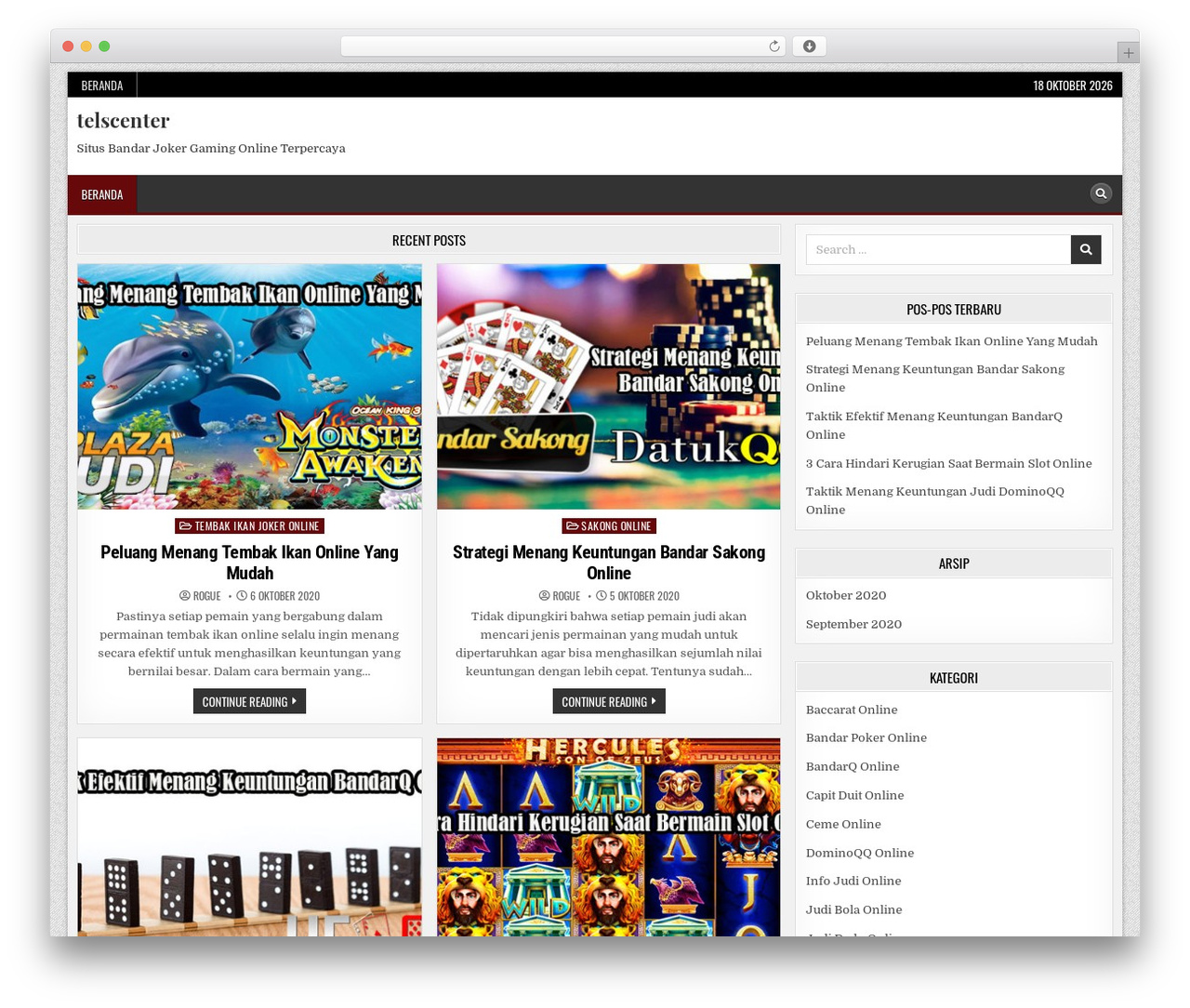The height and width of the screenshot is (1008, 1190).
Task: Open BERANDA in the top black bar
Action: point(102,86)
